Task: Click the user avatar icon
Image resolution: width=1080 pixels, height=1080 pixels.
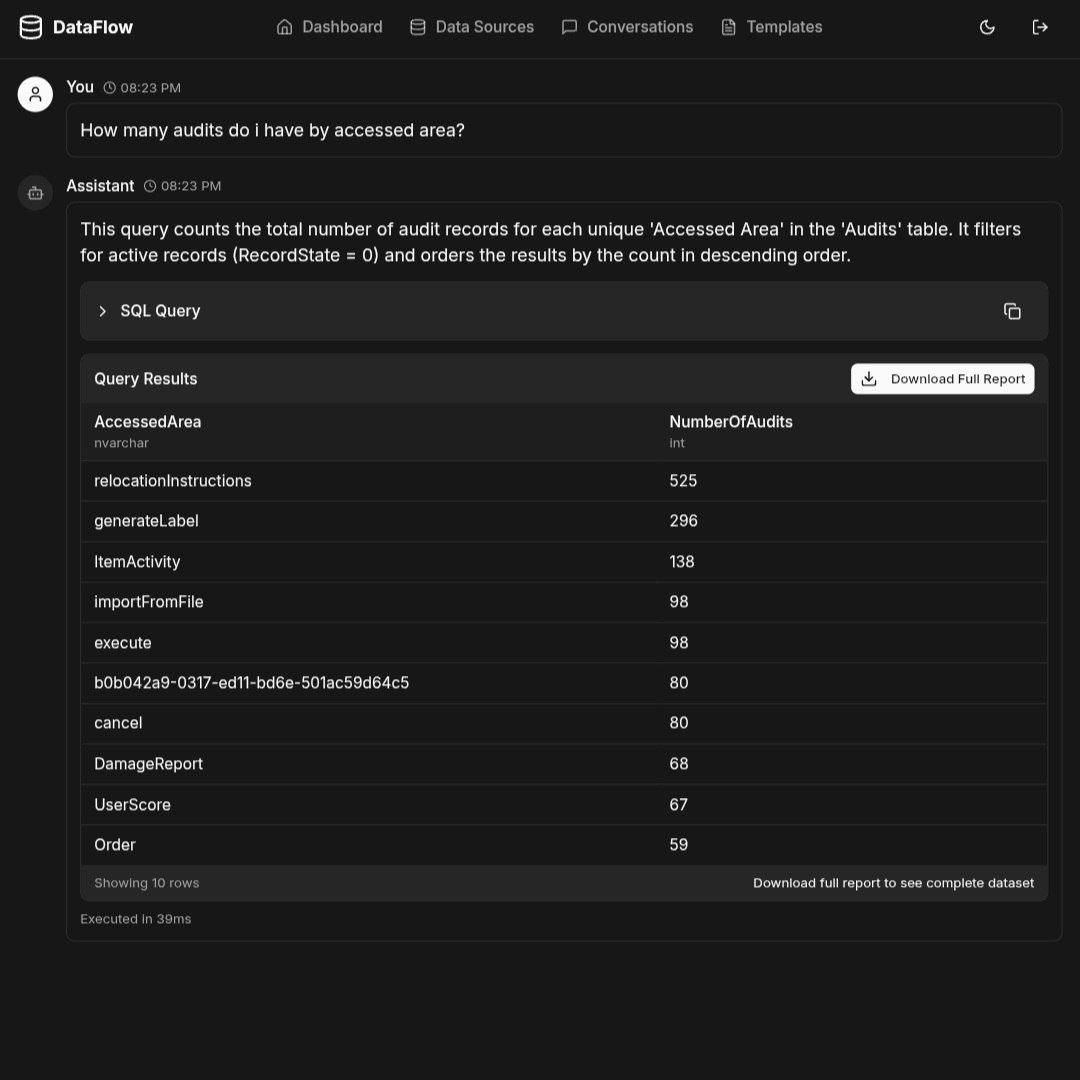Action: click(35, 93)
